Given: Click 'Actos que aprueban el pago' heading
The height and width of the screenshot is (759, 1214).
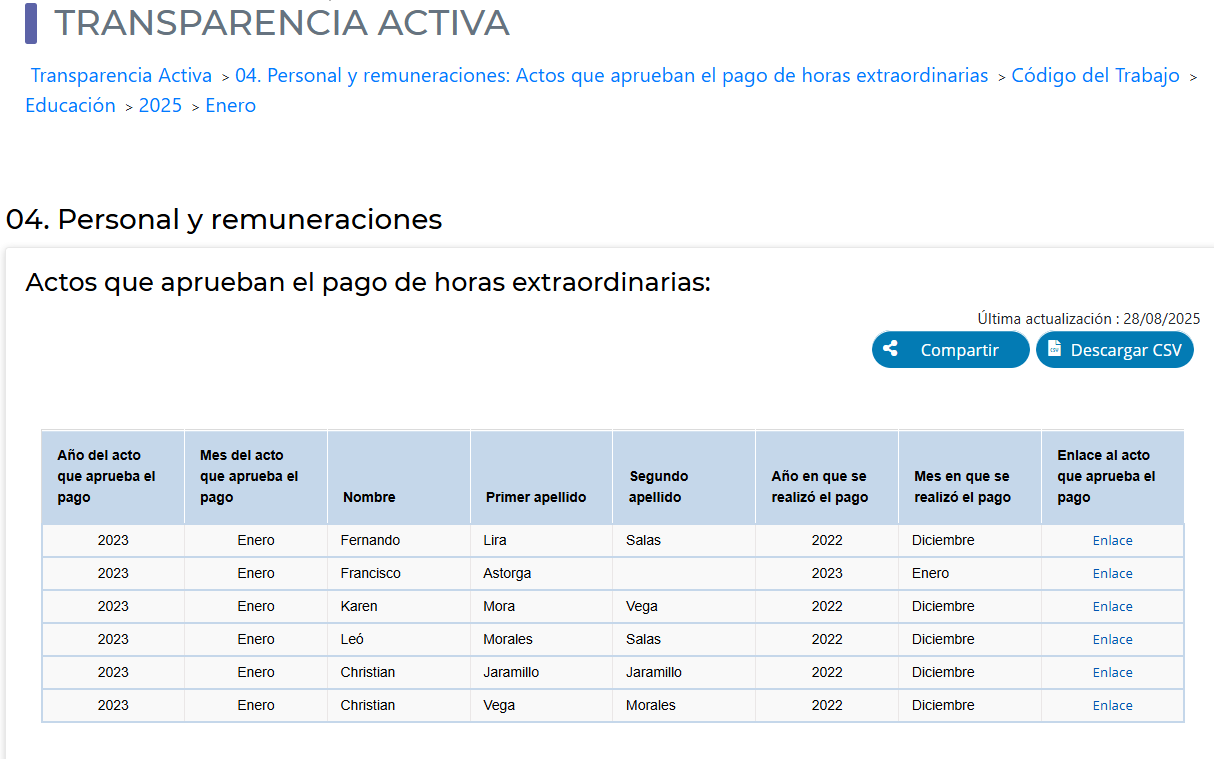Looking at the screenshot, I should point(368,282).
